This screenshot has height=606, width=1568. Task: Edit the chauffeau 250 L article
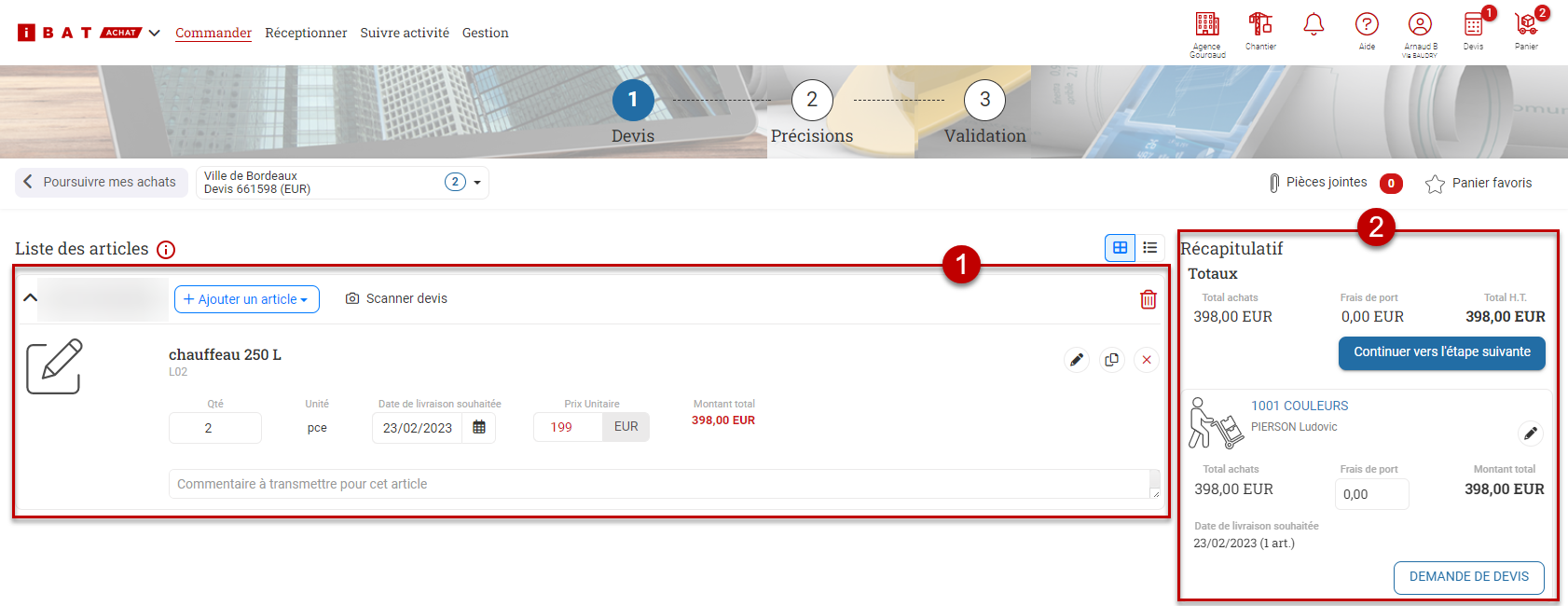[1077, 360]
